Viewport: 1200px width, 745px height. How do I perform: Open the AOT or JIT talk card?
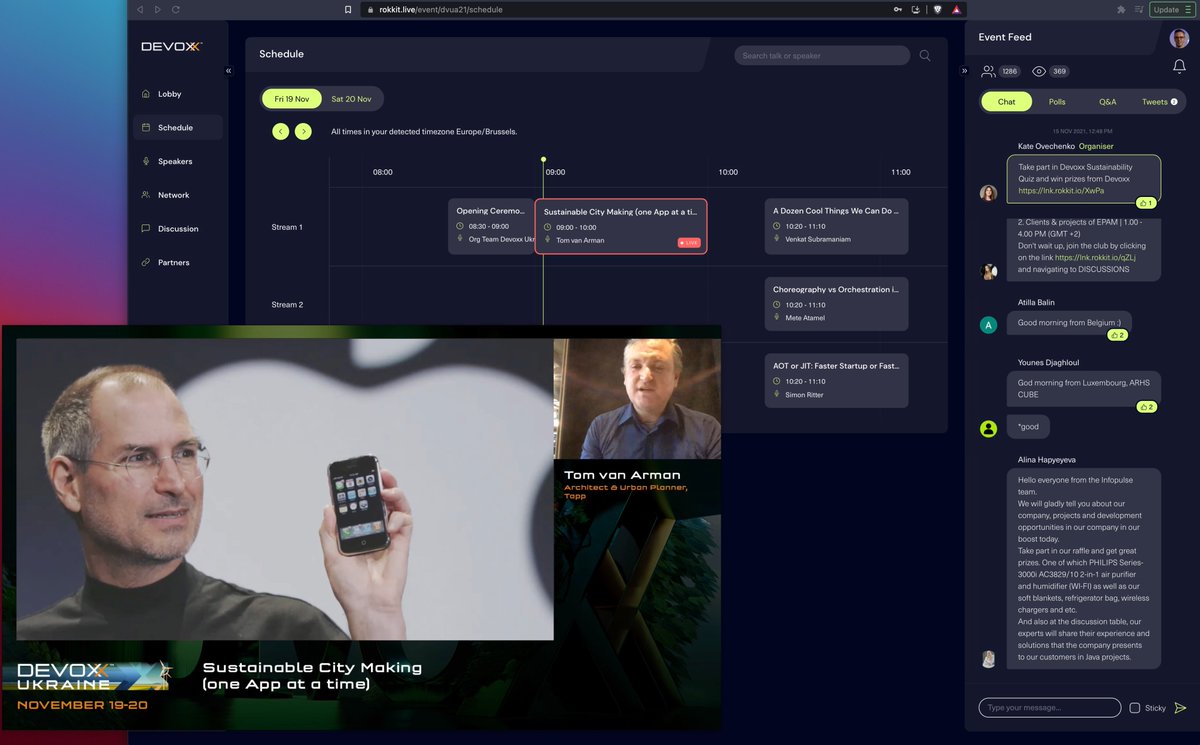[836, 380]
